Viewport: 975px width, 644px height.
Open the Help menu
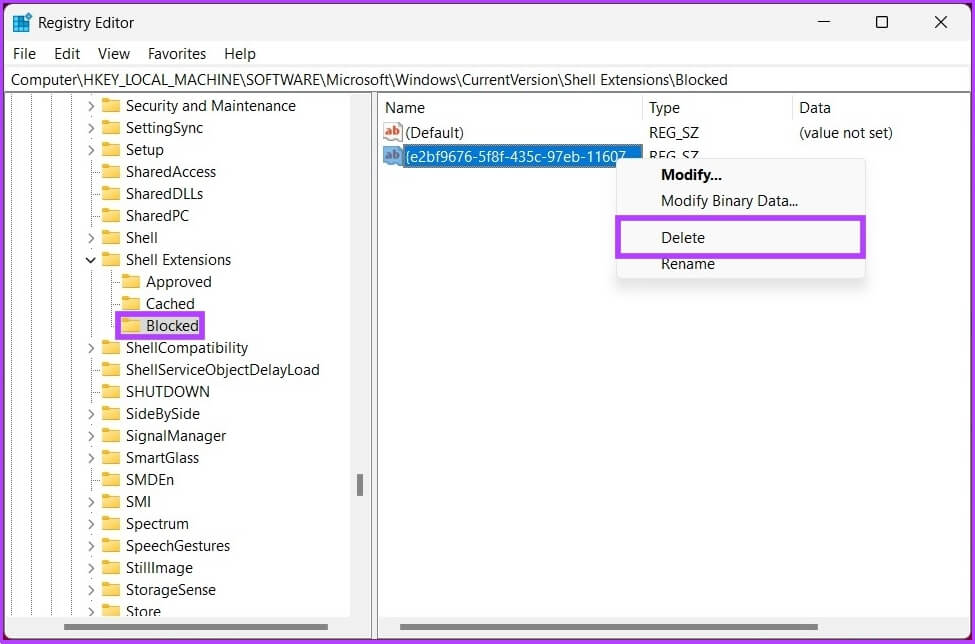tap(240, 54)
